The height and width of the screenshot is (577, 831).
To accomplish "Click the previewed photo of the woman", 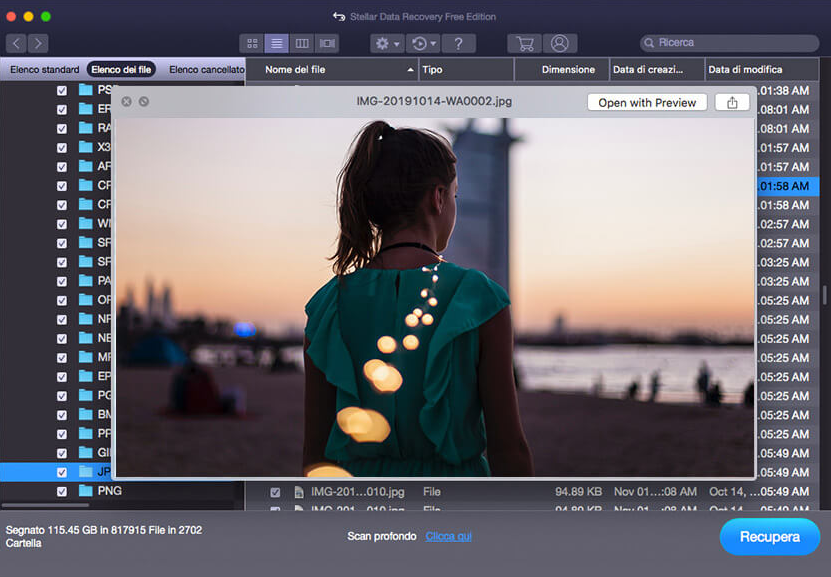I will click(435, 297).
